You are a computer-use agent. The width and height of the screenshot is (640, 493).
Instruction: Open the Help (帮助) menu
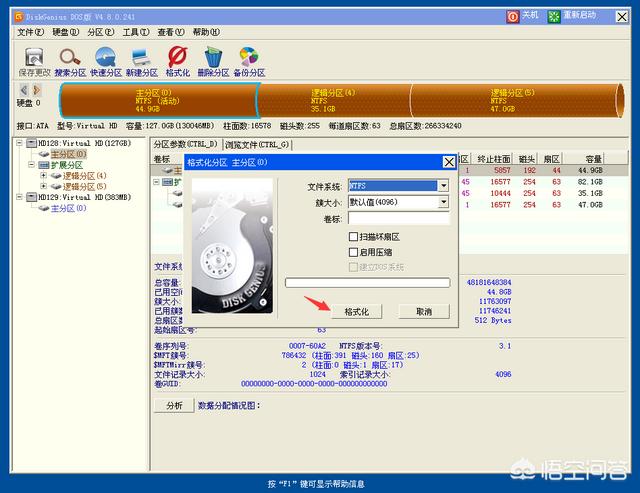(206, 32)
